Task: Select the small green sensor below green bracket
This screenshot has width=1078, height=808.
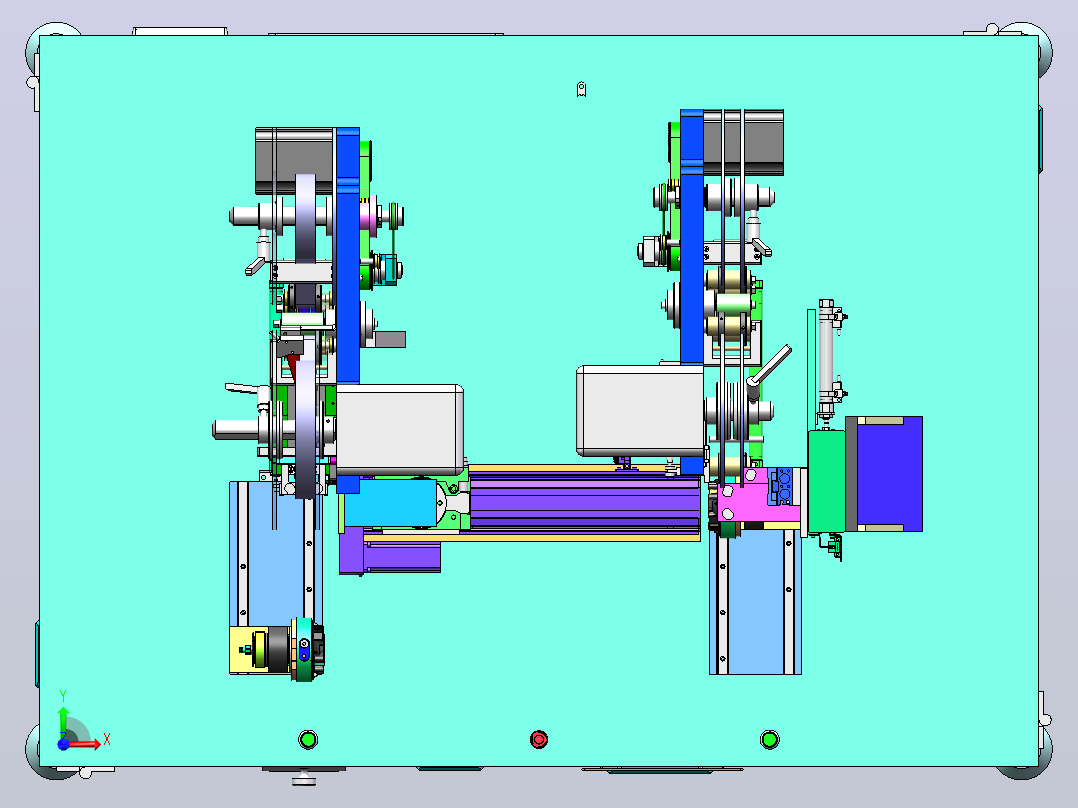Action: pos(834,547)
